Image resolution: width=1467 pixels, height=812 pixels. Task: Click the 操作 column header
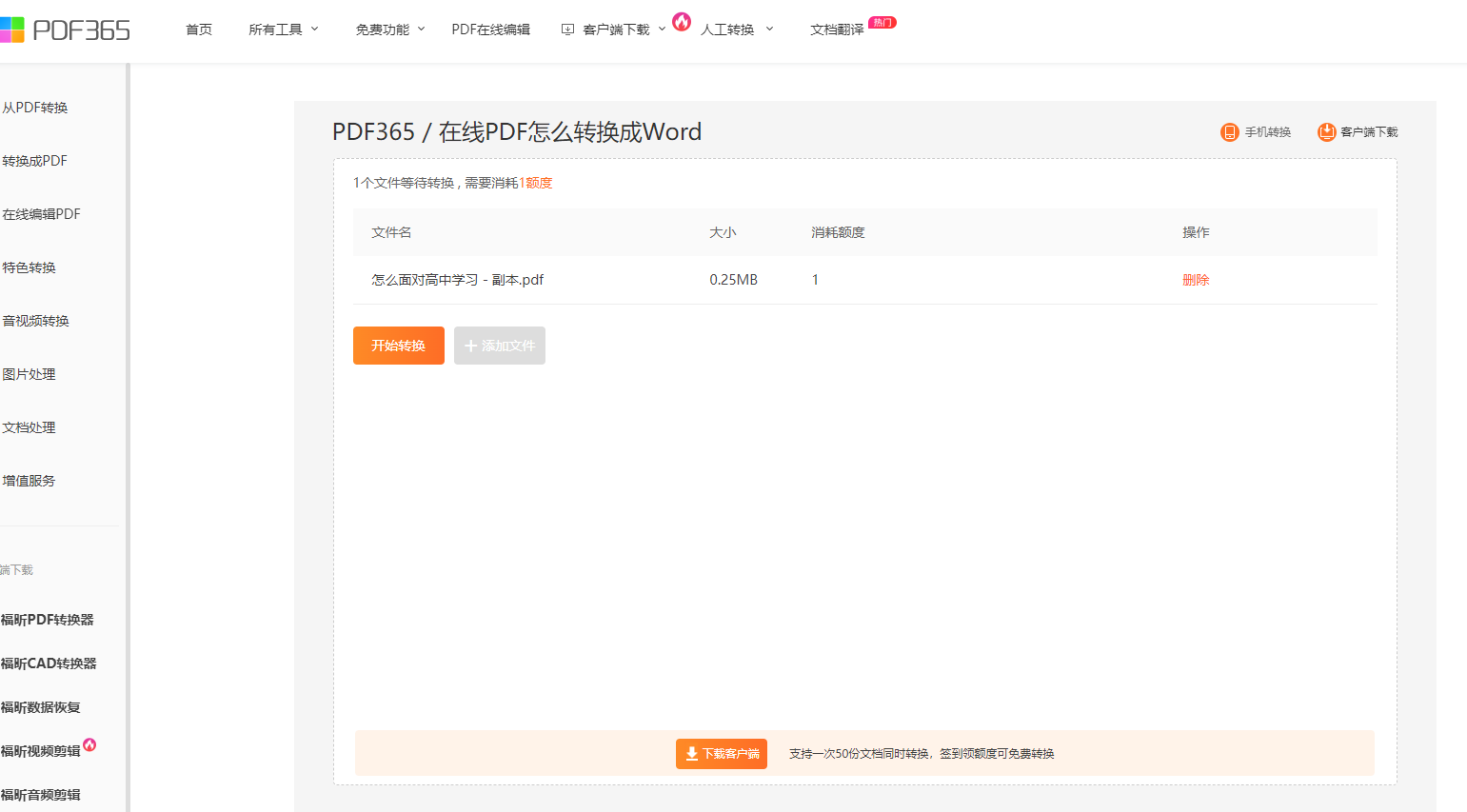1196,232
